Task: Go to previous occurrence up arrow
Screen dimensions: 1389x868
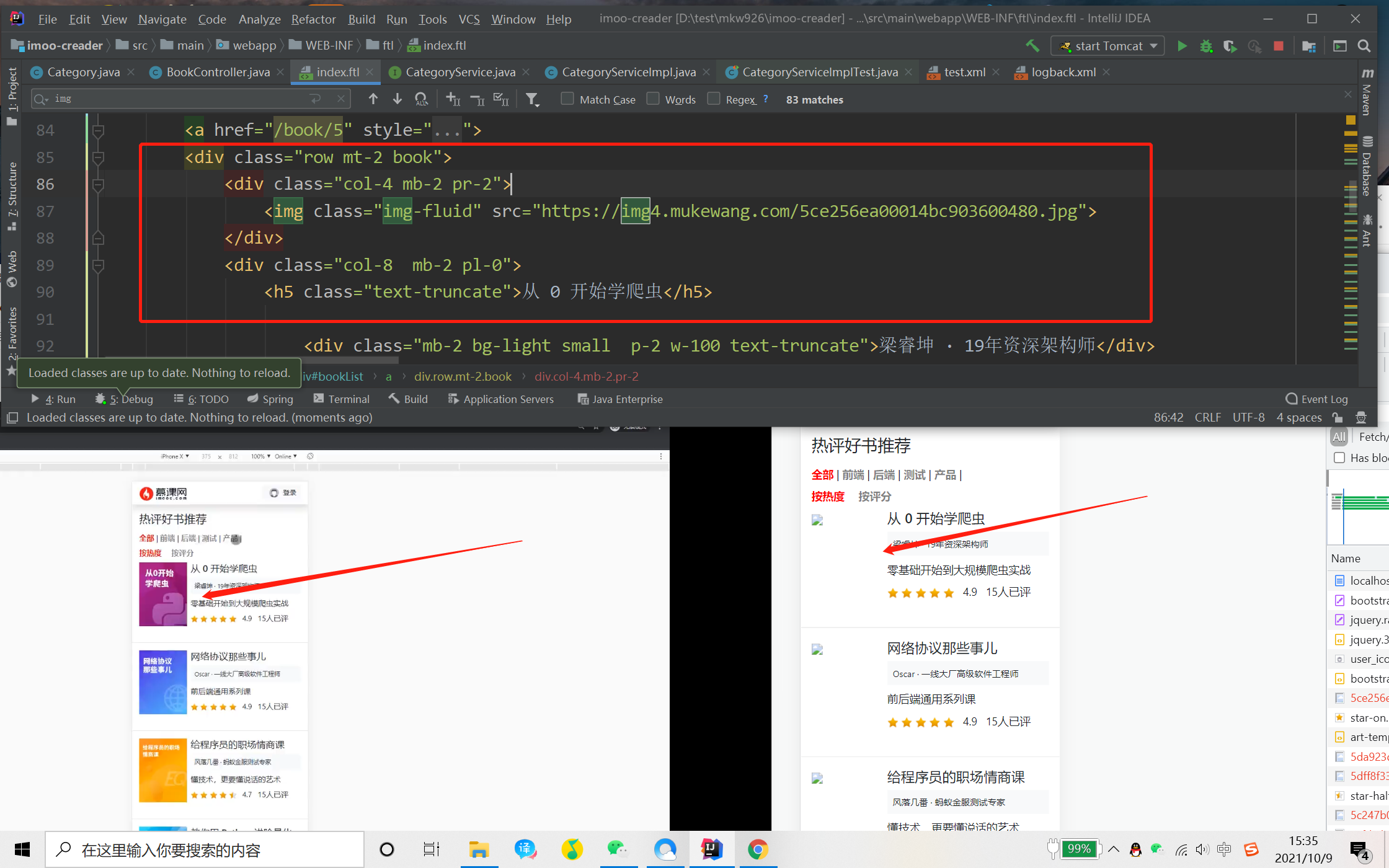Action: click(x=373, y=99)
